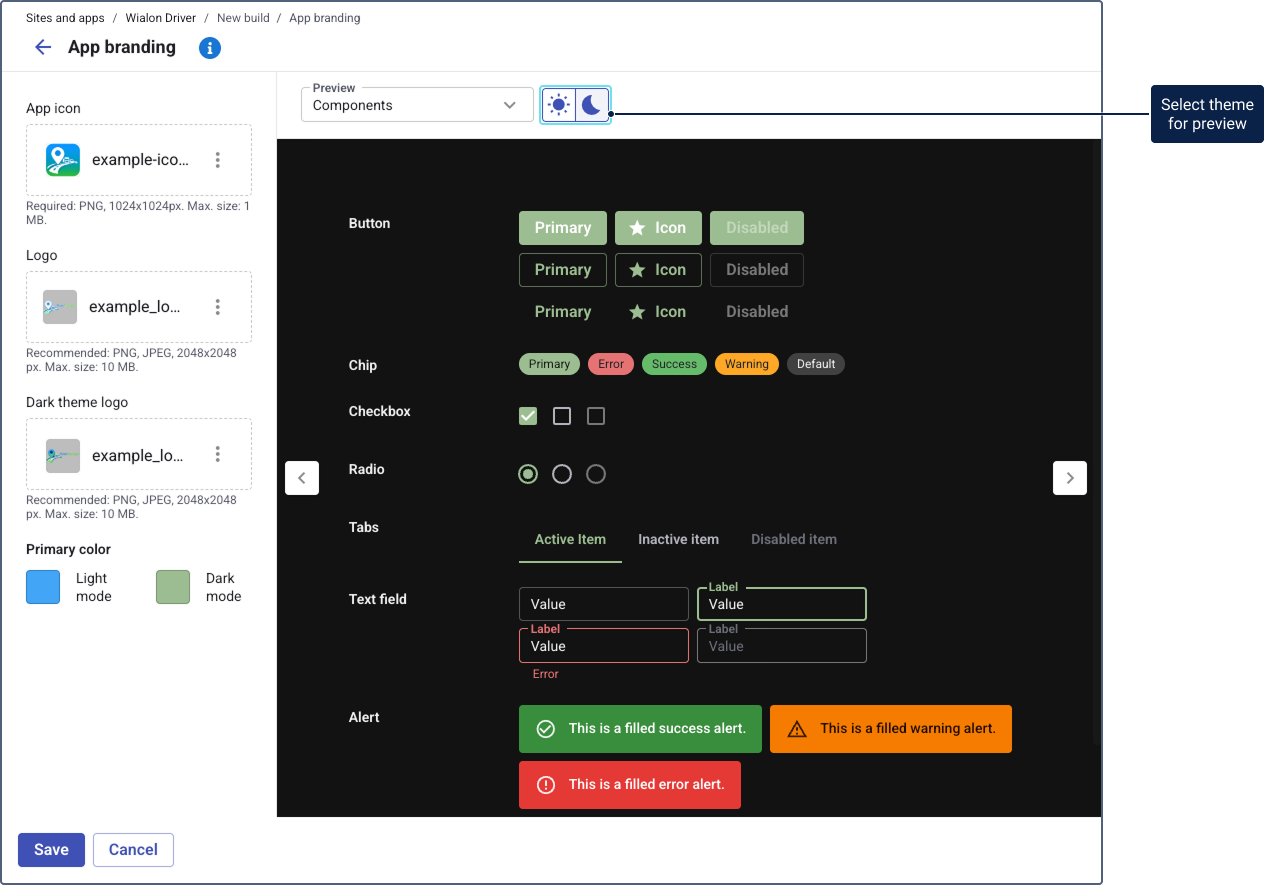Check the middle unchecked checkbox

pyautogui.click(x=562, y=416)
